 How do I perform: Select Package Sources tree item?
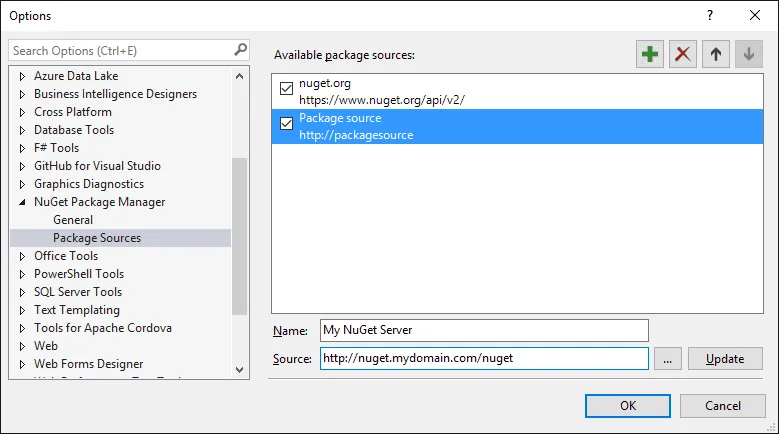(x=121, y=238)
